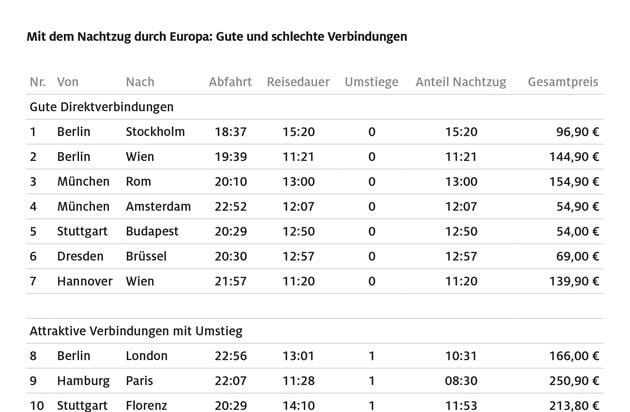Click the Budapest destination cell
Viewport: 630px width, 412px height.
152,232
